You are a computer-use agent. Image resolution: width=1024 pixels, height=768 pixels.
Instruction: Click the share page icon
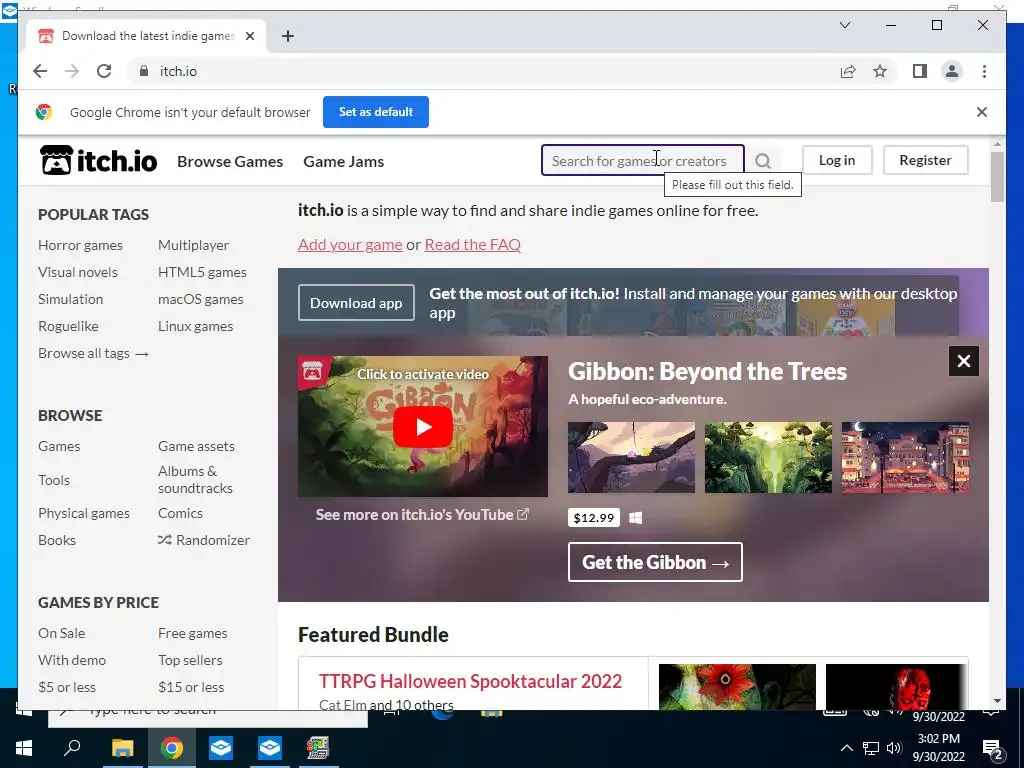tap(848, 71)
